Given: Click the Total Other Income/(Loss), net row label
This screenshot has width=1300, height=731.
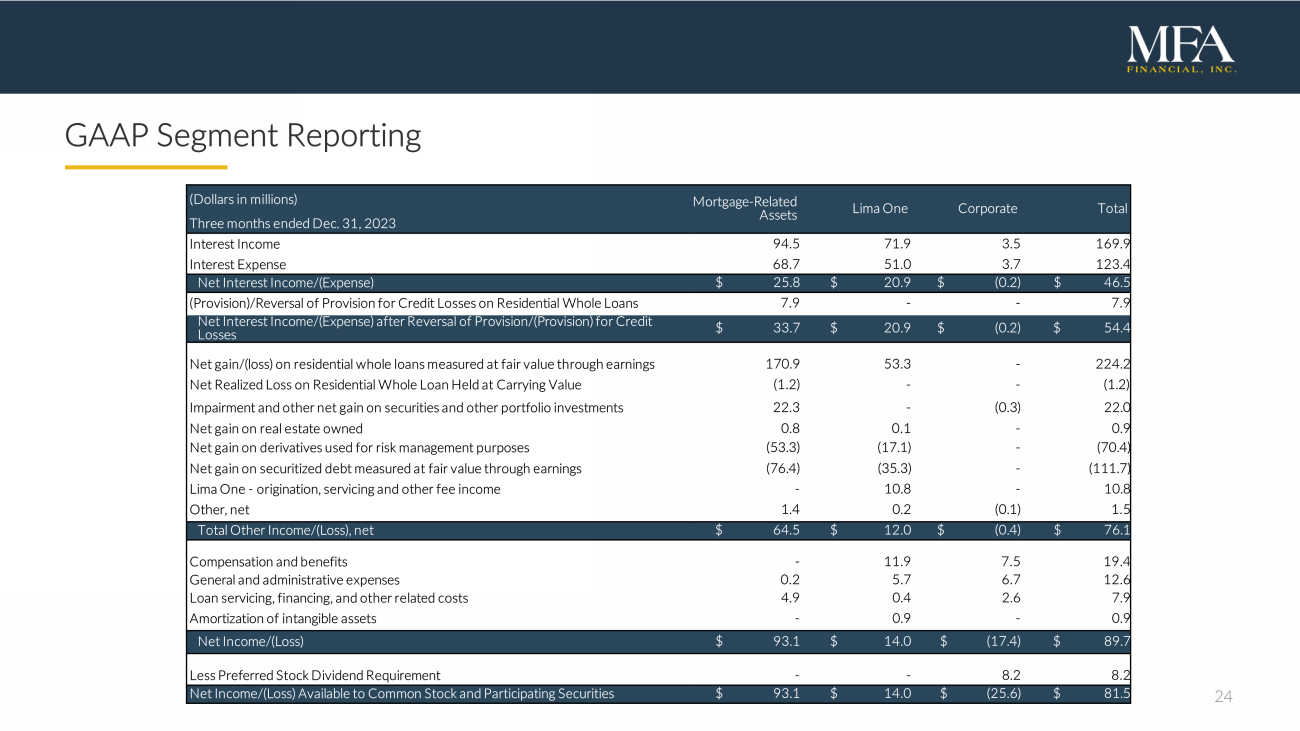Looking at the screenshot, I should coord(286,531).
